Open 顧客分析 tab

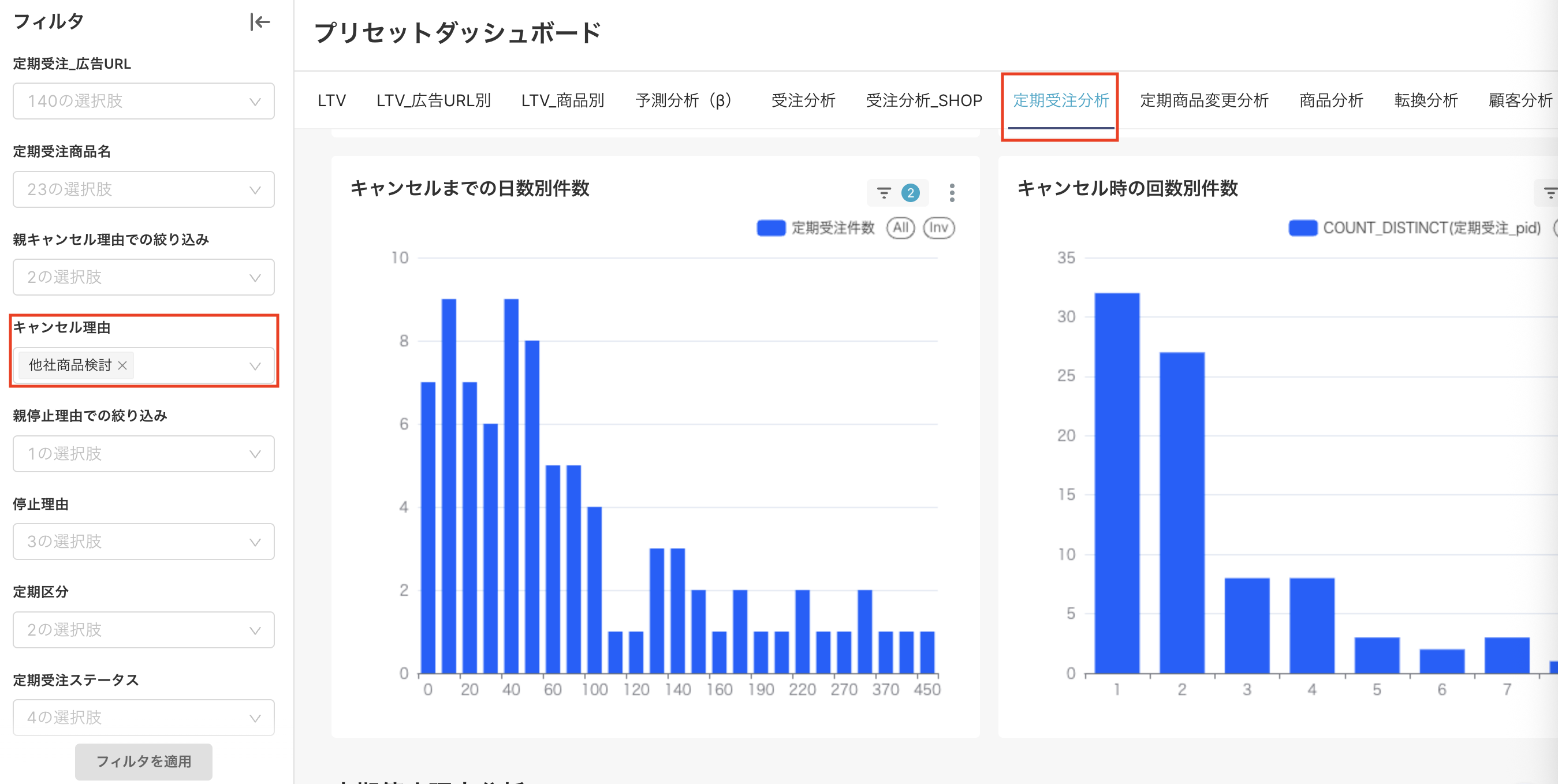point(1520,100)
